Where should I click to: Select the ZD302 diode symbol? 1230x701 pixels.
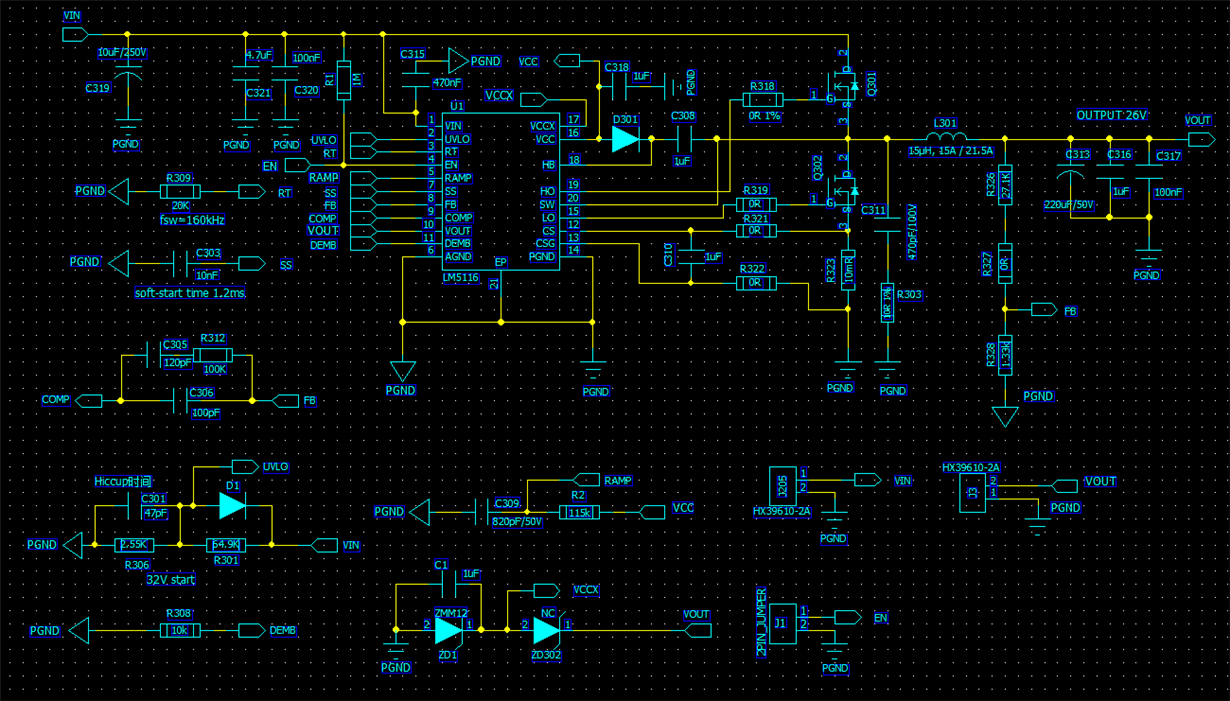[546, 630]
